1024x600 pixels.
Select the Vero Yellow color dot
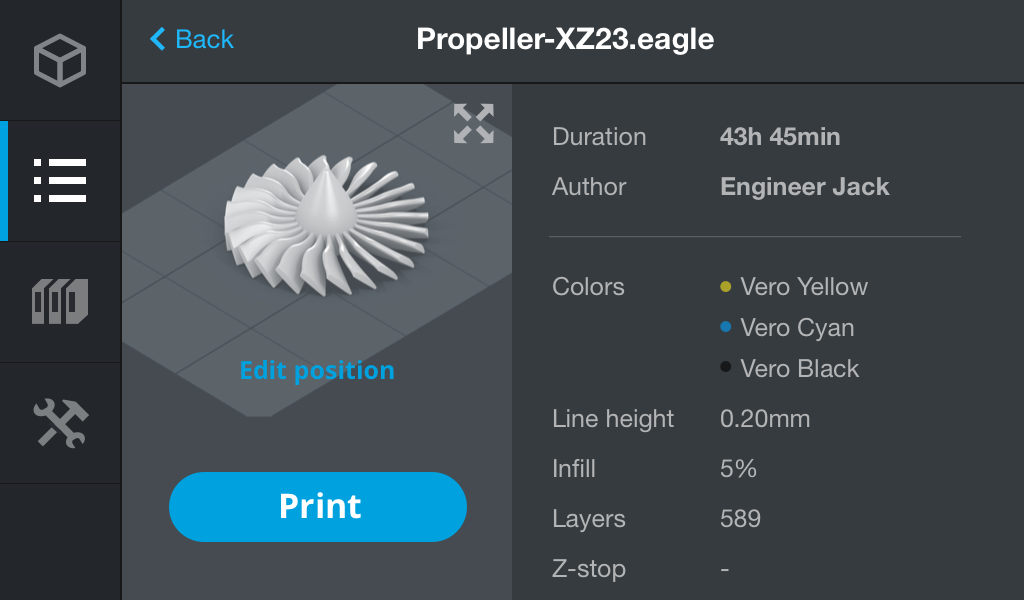(x=726, y=287)
